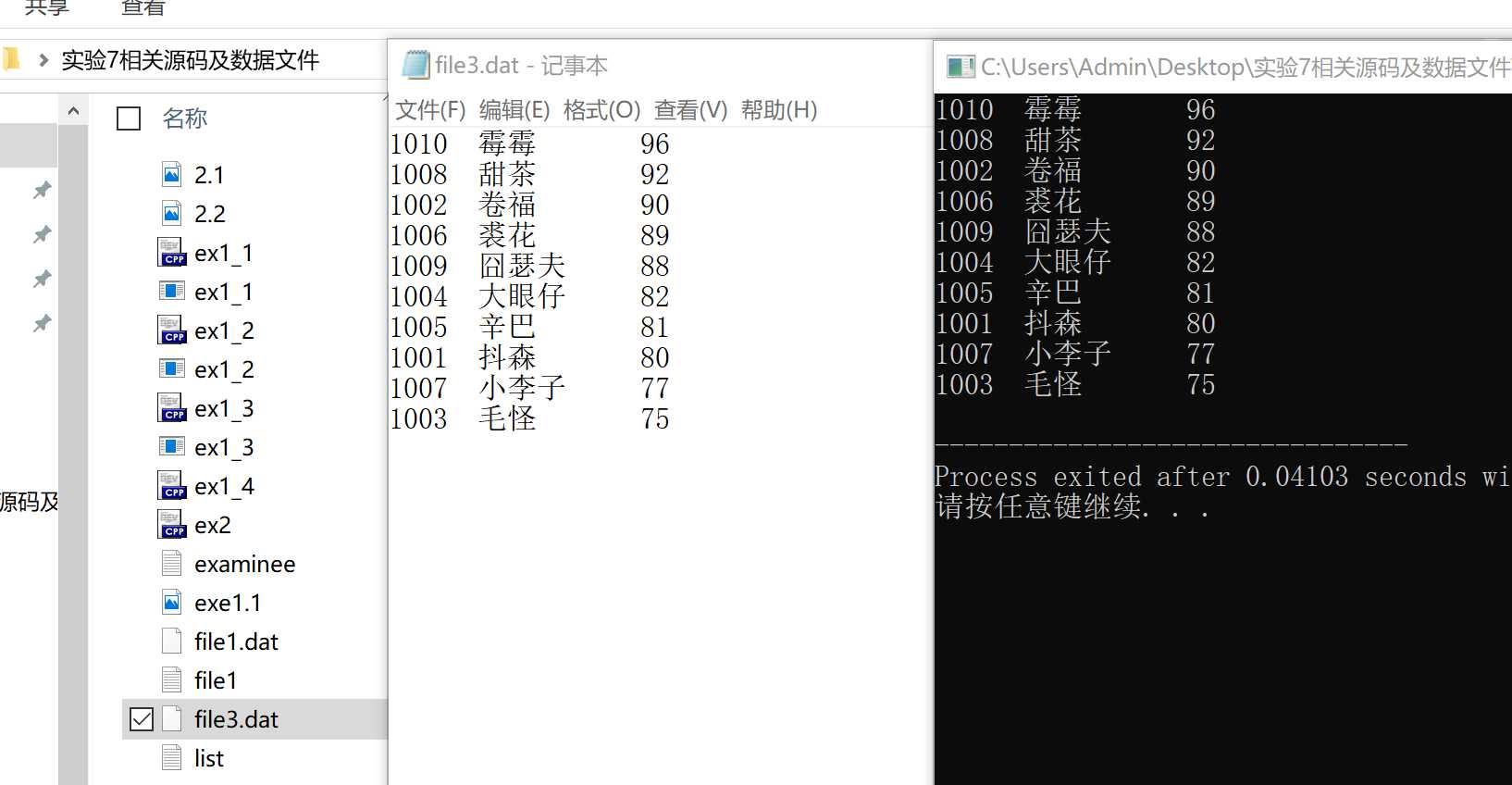Image resolution: width=1512 pixels, height=785 pixels.
Task: Select the ex1_2 executable file icon
Action: 172,368
